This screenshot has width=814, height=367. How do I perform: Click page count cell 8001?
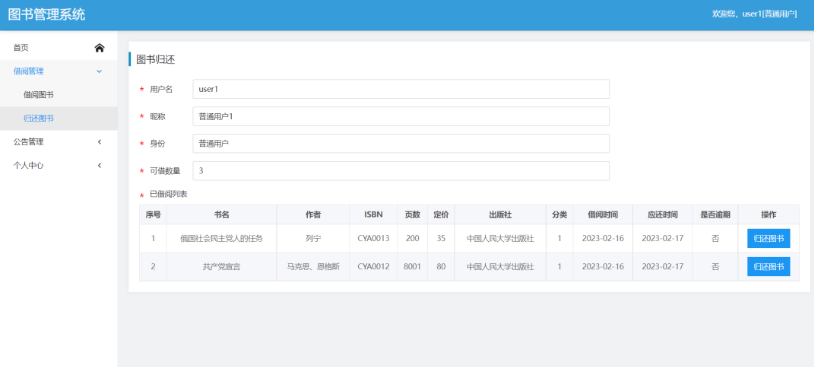click(412, 267)
